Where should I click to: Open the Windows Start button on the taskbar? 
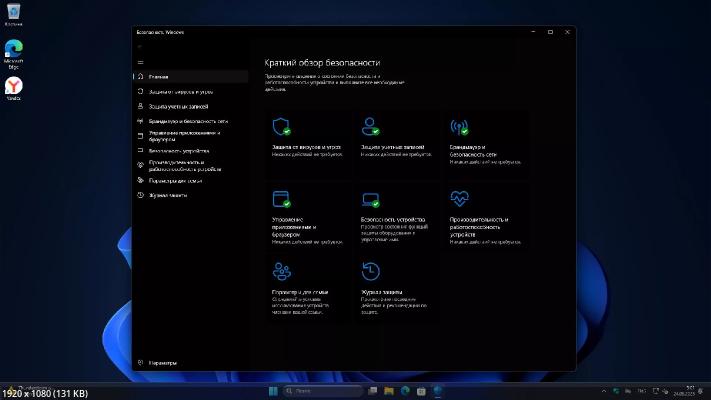[x=272, y=390]
